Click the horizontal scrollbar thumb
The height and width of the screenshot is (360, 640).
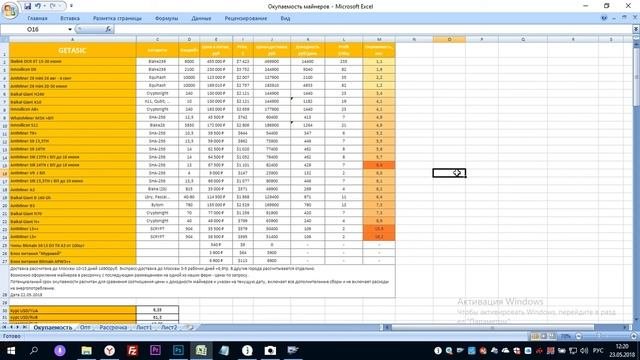pos(492,327)
